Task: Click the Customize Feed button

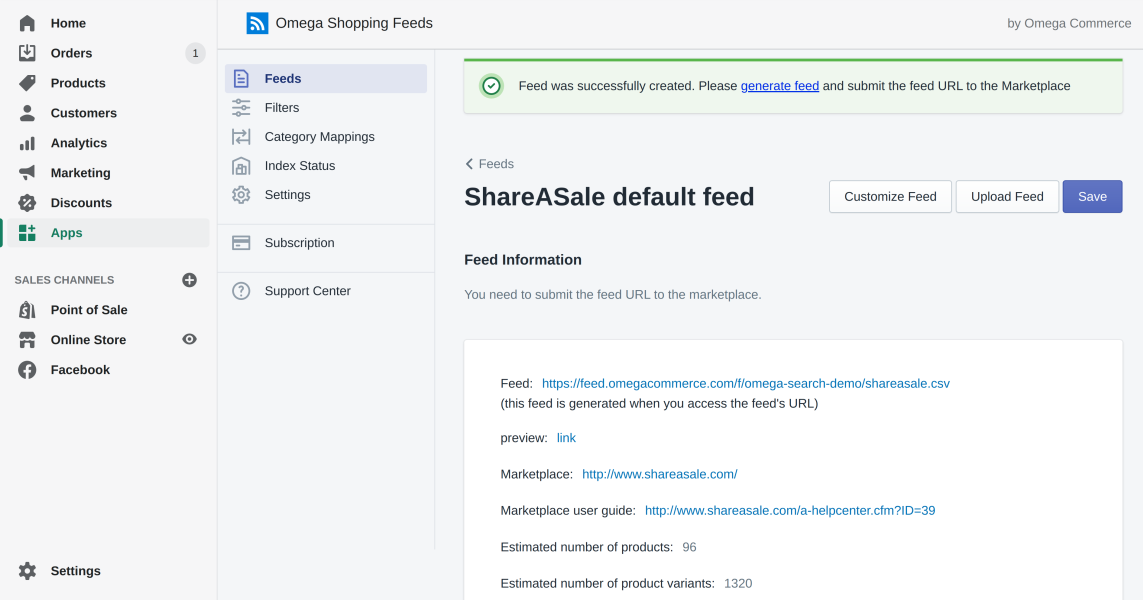Action: click(x=890, y=197)
